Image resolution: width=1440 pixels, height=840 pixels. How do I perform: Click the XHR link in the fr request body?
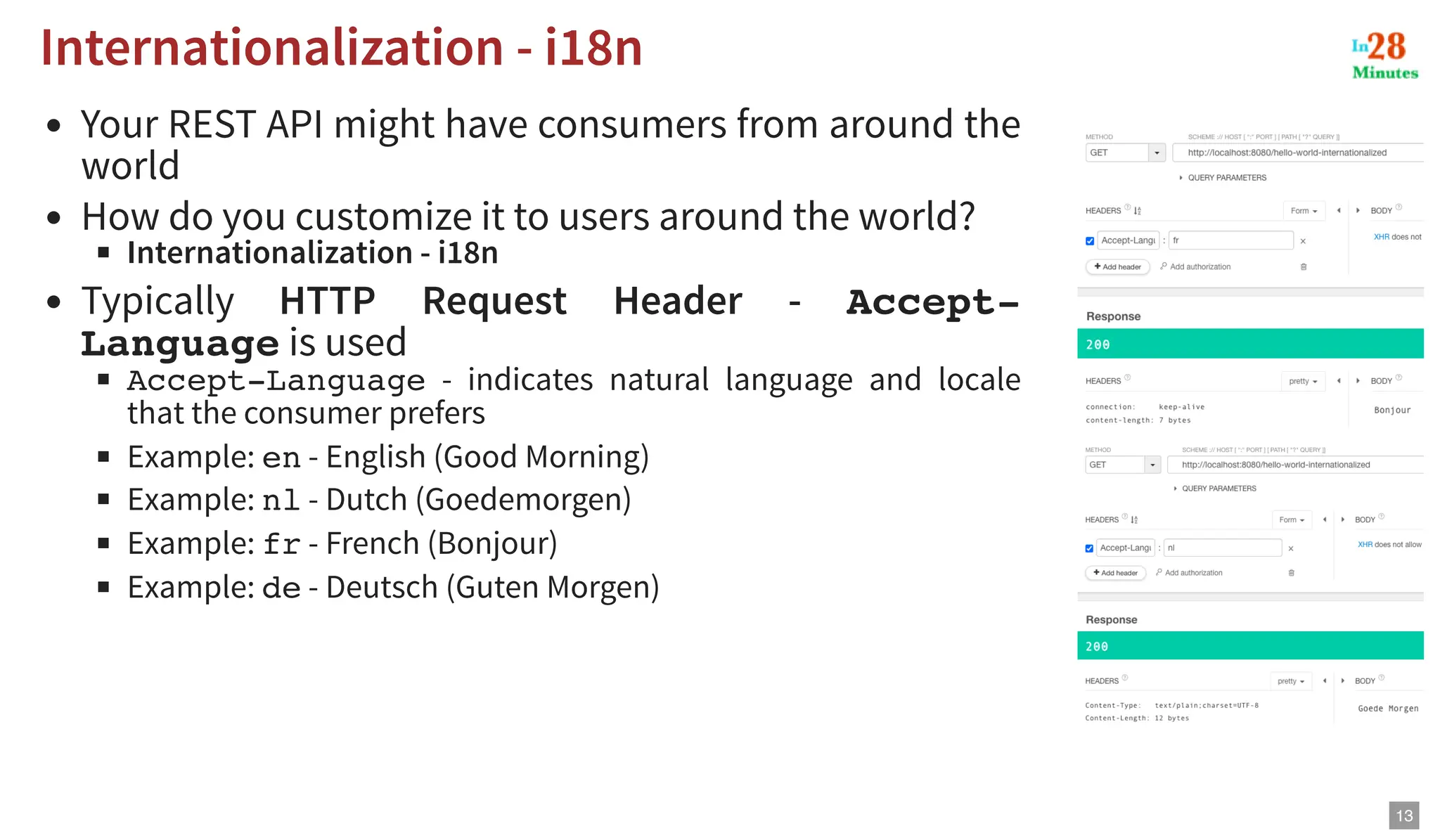(x=1382, y=237)
